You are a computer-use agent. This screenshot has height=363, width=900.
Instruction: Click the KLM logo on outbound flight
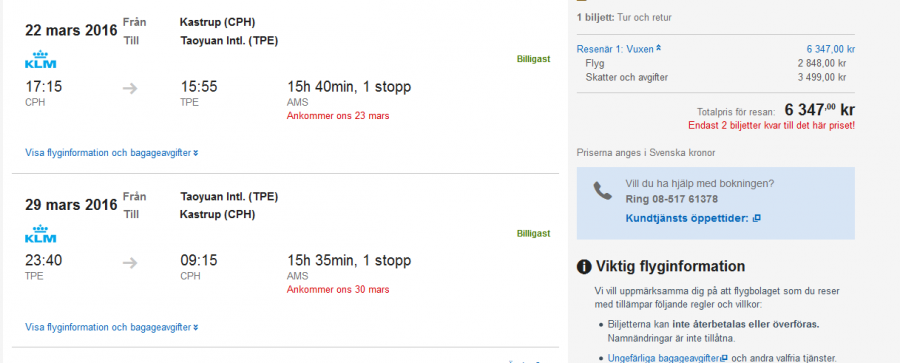coord(41,59)
